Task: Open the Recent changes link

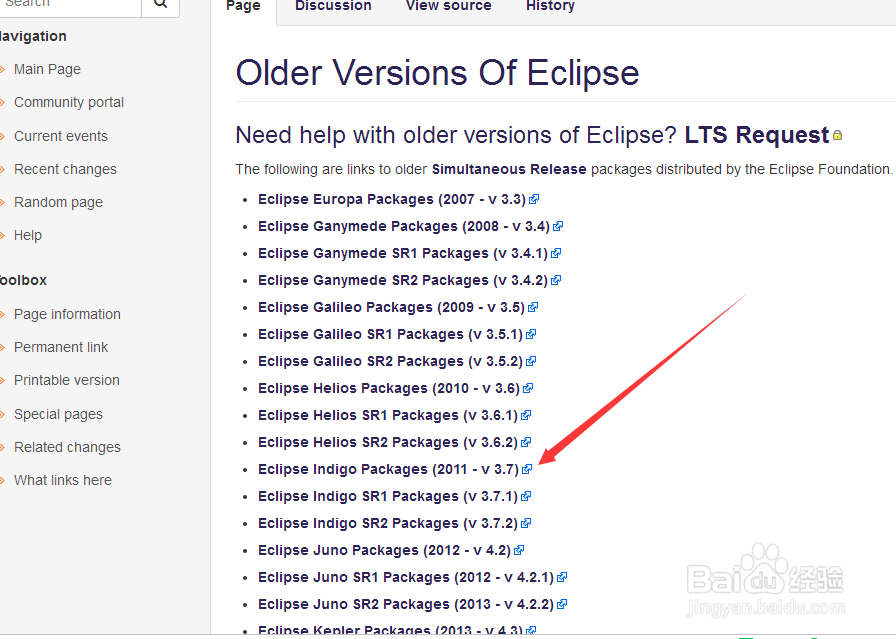Action: [x=65, y=168]
